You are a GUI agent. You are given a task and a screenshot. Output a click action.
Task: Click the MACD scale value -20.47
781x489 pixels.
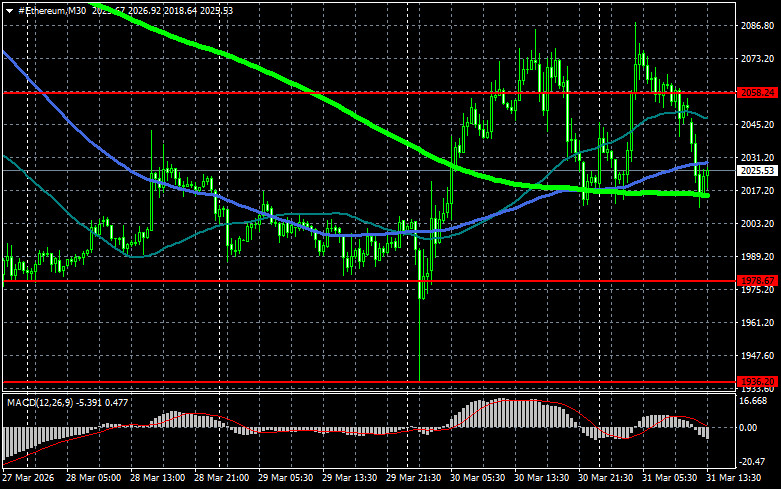pos(753,462)
